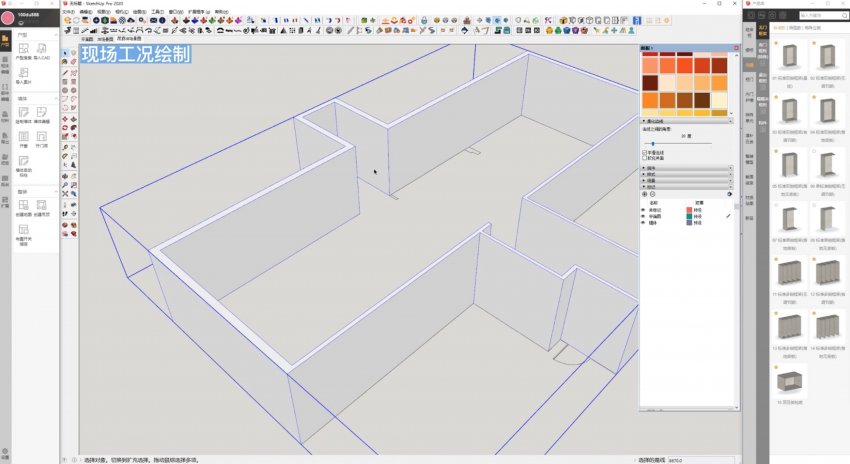Pick the salmon pink material swatch

pos(650,66)
